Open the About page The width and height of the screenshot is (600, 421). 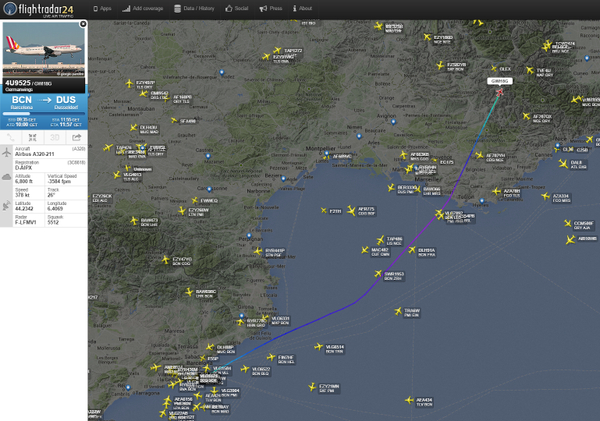coord(303,8)
